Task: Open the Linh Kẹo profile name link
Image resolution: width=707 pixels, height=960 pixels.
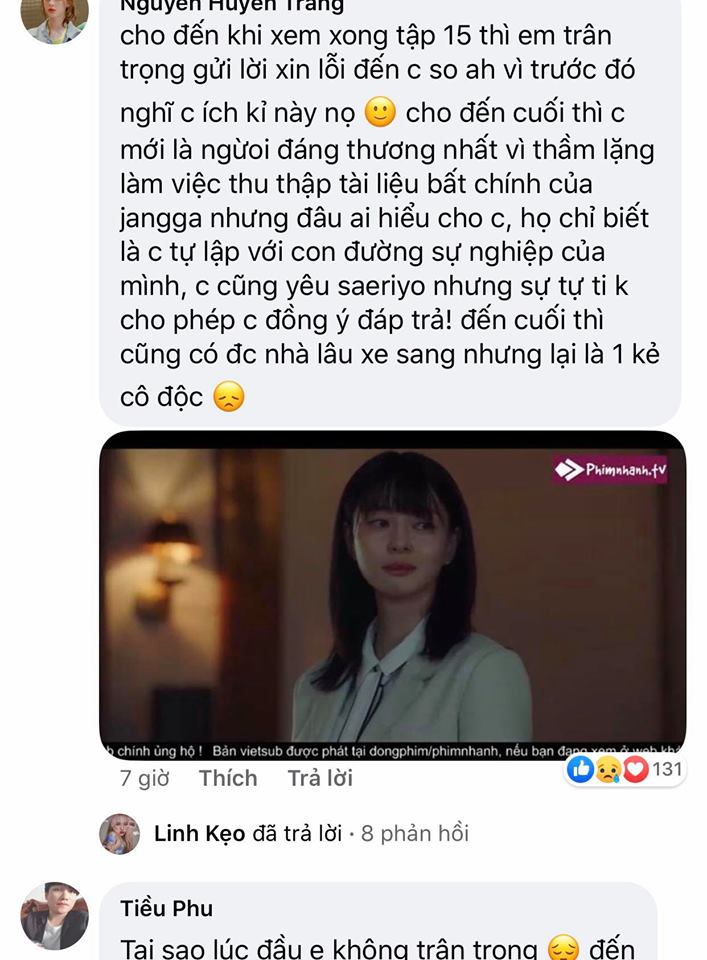Action: pyautogui.click(x=200, y=833)
